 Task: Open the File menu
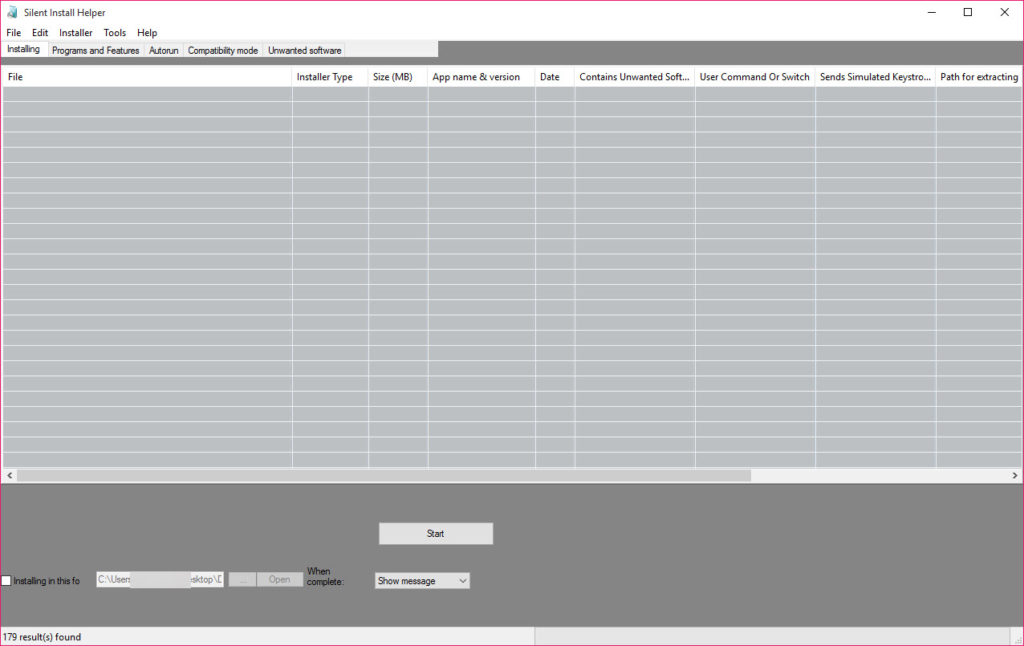coord(14,33)
